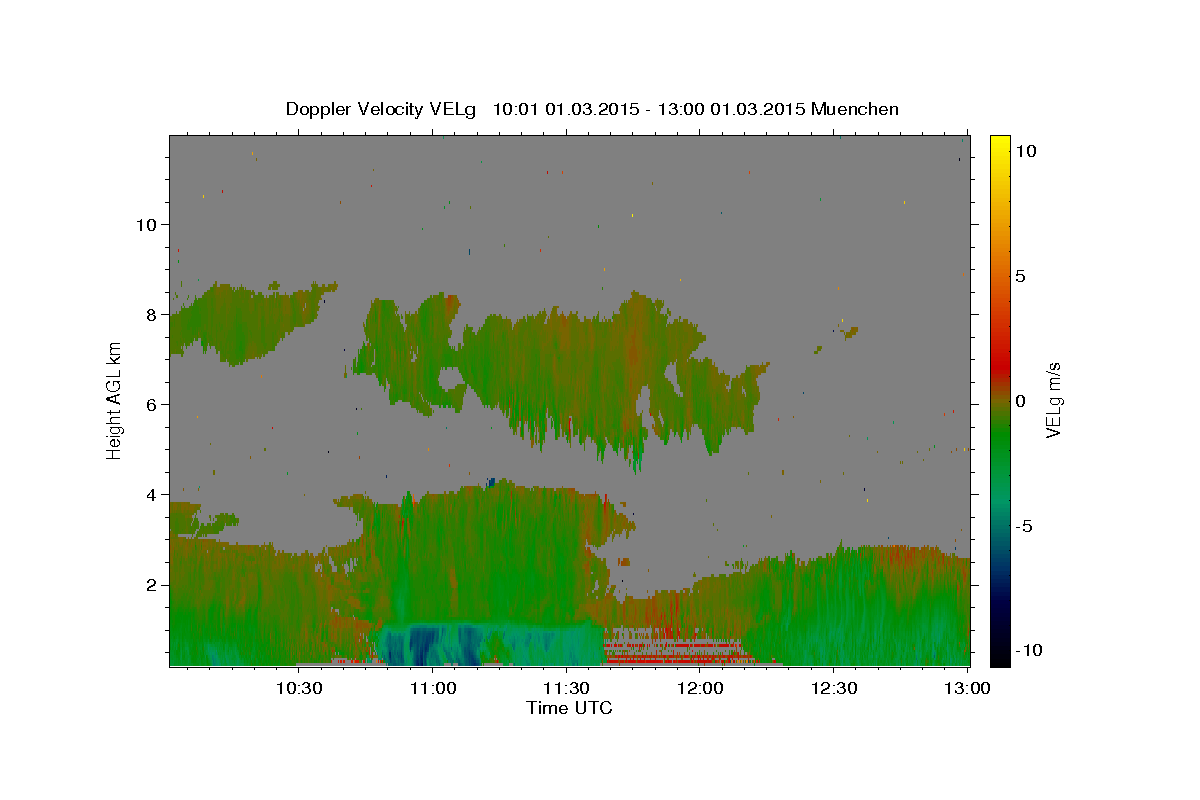Image resolution: width=1200 pixels, height=800 pixels.
Task: Click the height tick label 6
Action: point(151,404)
